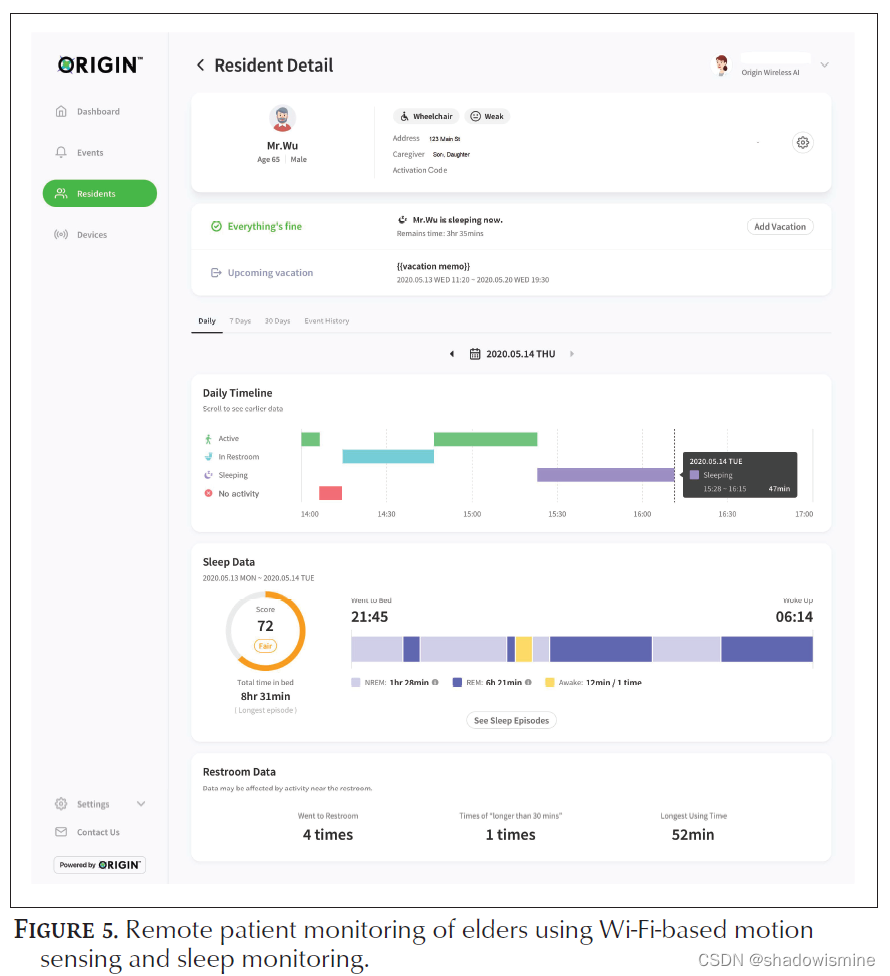This screenshot has height=976, width=890.
Task: Select the long green Active timeline bar
Action: click(x=485, y=439)
